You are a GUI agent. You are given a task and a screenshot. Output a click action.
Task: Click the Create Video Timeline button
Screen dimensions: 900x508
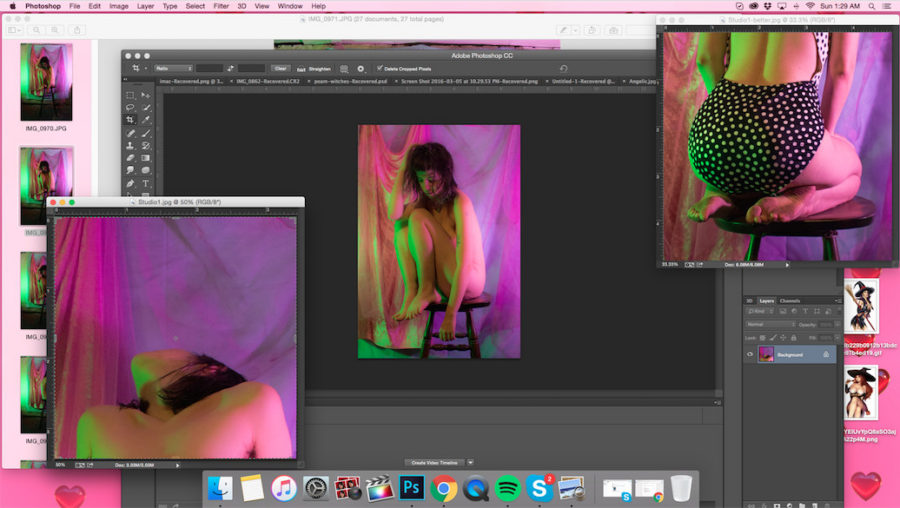click(433, 462)
